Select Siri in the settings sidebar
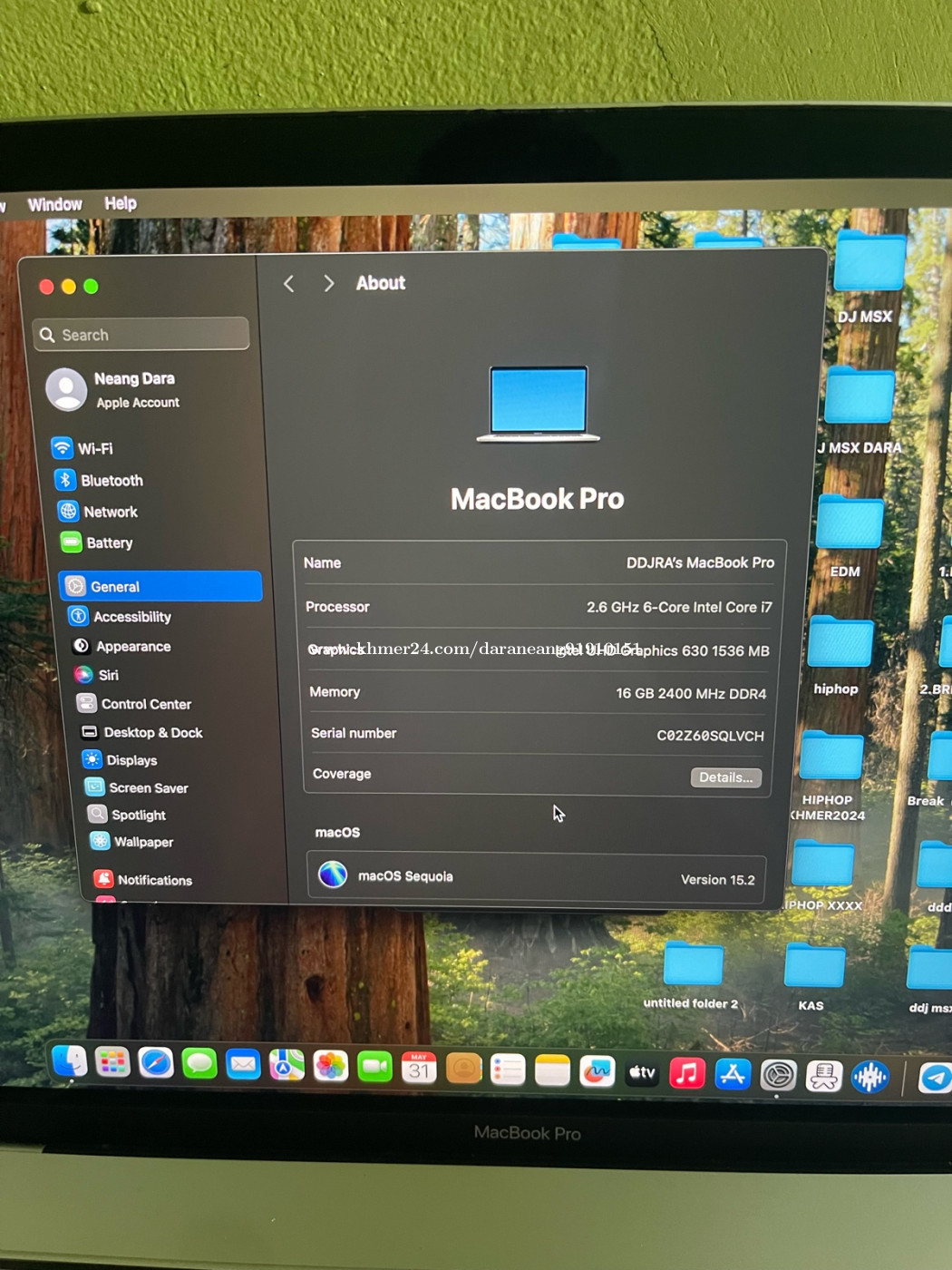This screenshot has height=1270, width=952. click(97, 675)
